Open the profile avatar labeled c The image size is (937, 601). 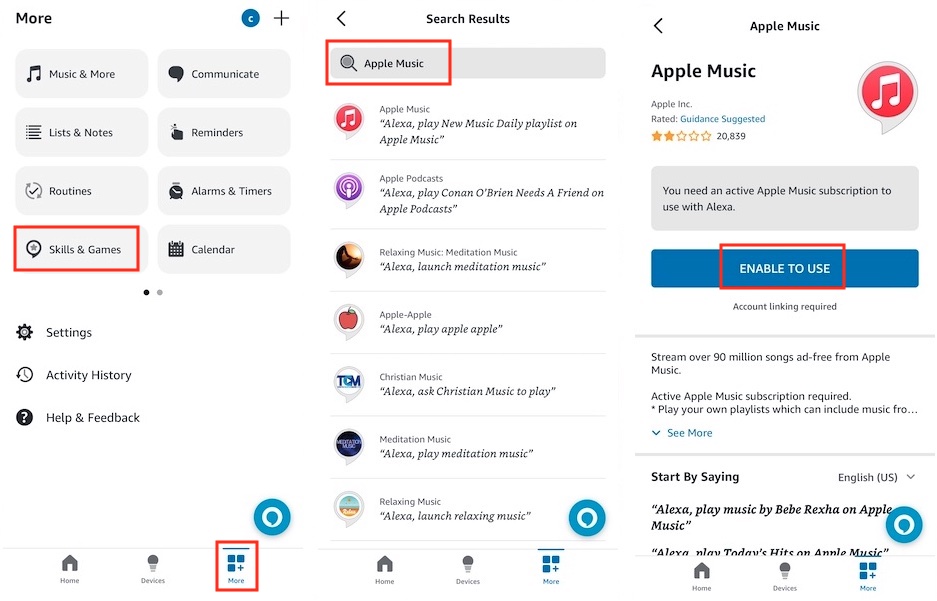click(x=250, y=19)
